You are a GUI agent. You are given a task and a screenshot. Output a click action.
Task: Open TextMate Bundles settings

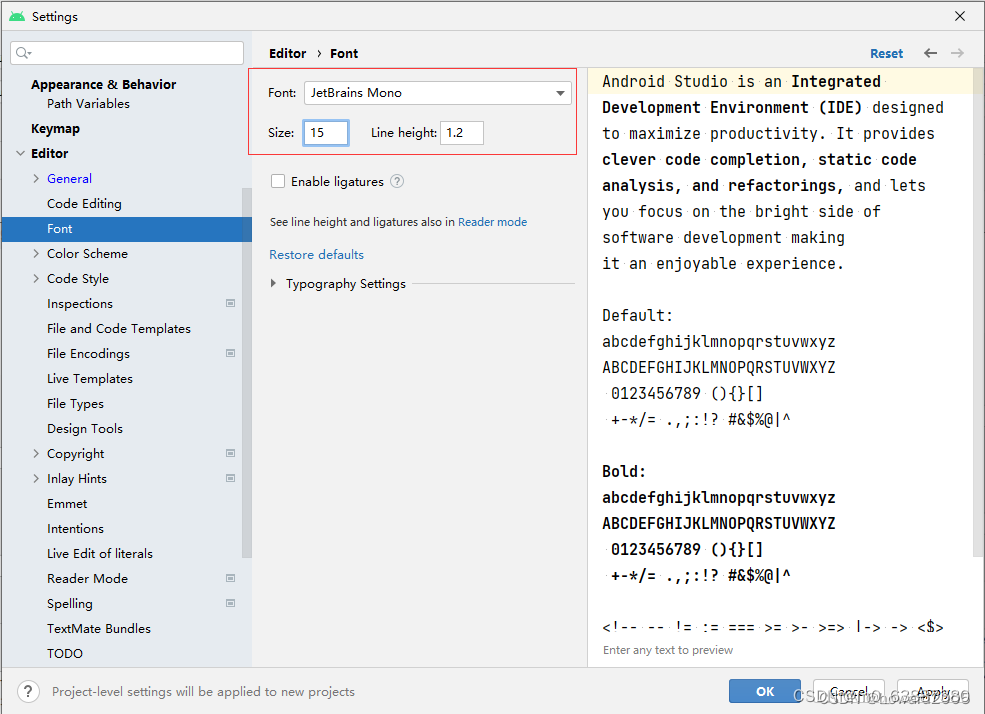coord(99,629)
